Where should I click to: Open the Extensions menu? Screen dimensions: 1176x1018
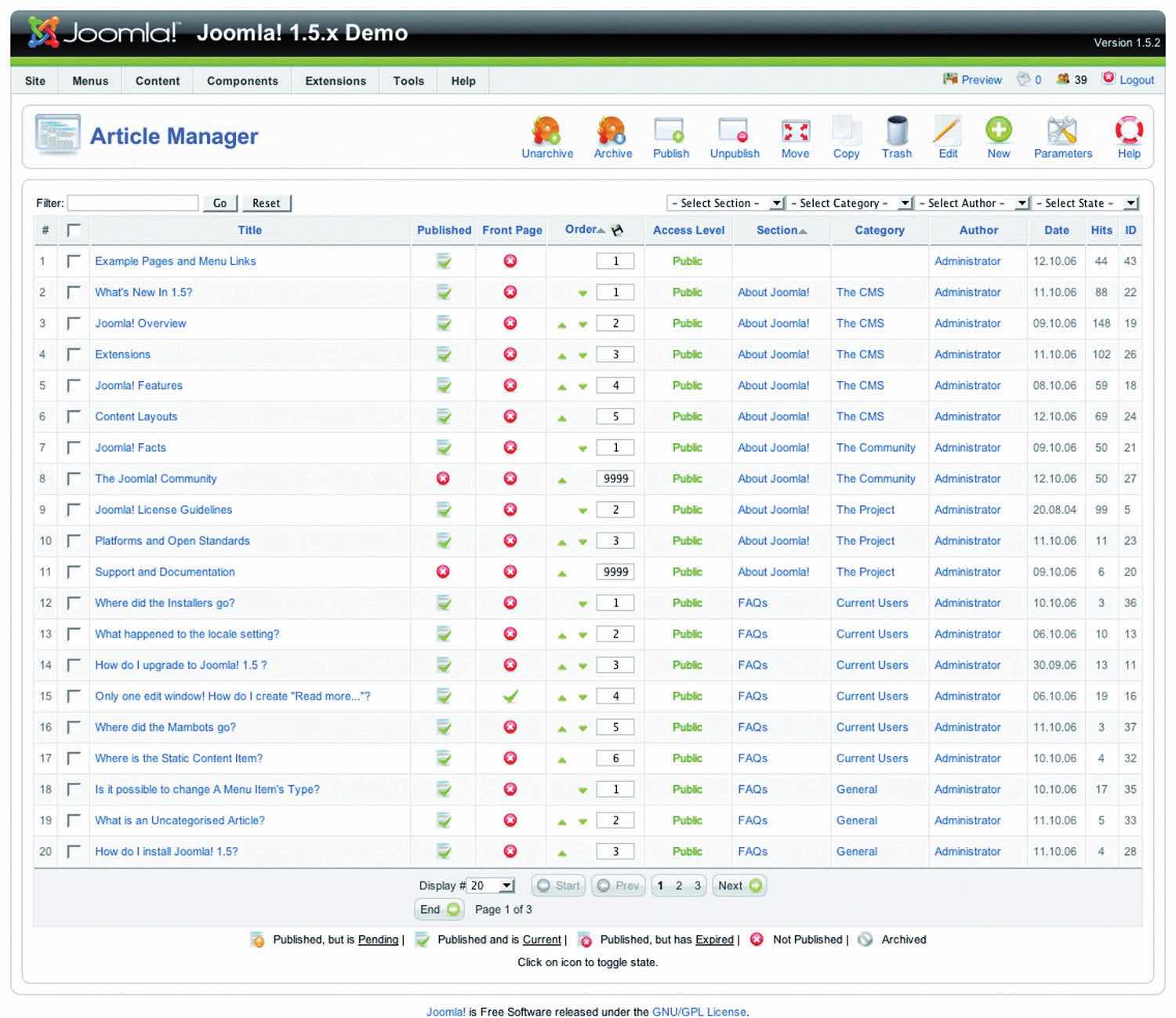point(336,81)
